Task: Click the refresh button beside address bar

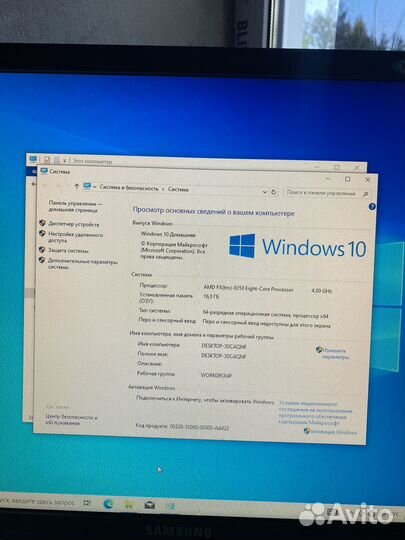Action: (x=273, y=192)
